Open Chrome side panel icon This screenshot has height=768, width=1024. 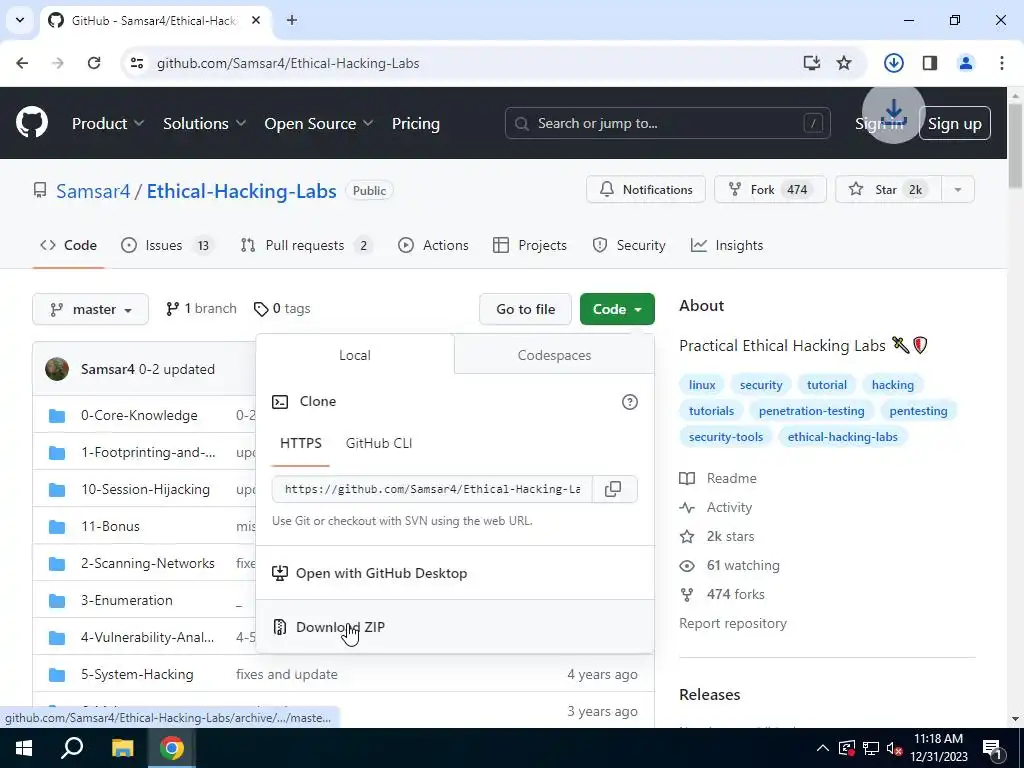pyautogui.click(x=929, y=63)
